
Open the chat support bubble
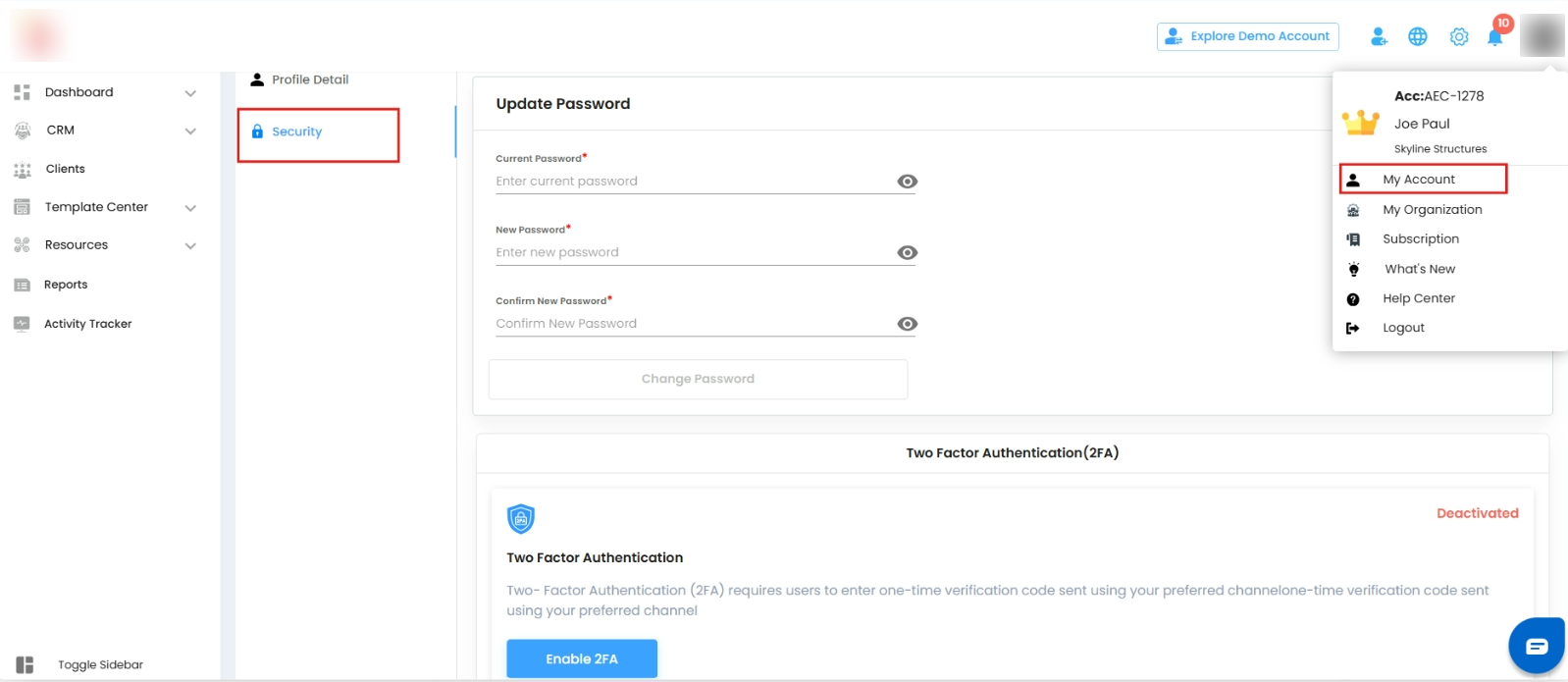tap(1536, 646)
